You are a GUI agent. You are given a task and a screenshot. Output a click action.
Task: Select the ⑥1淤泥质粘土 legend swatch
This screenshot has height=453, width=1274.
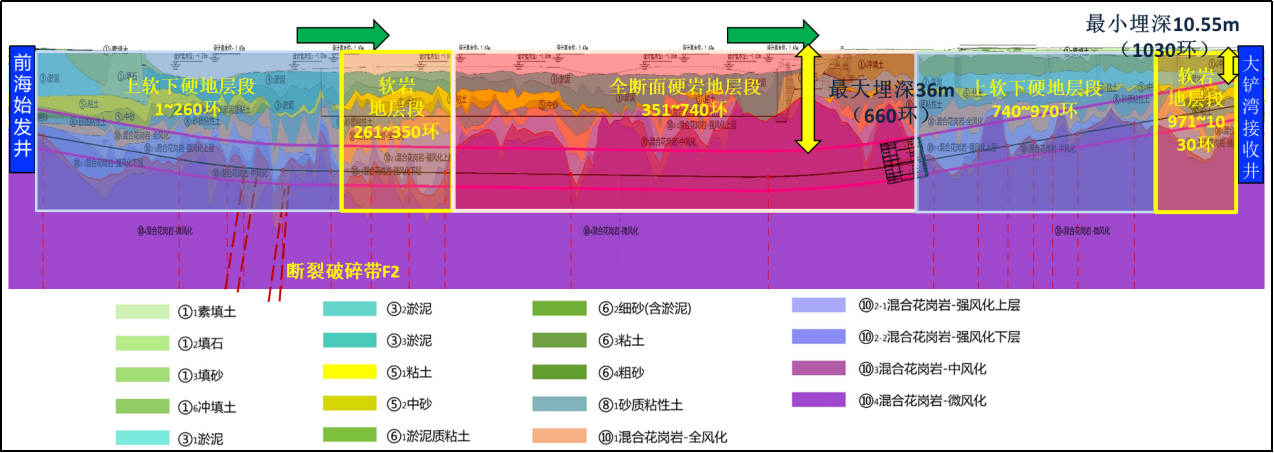(x=351, y=434)
